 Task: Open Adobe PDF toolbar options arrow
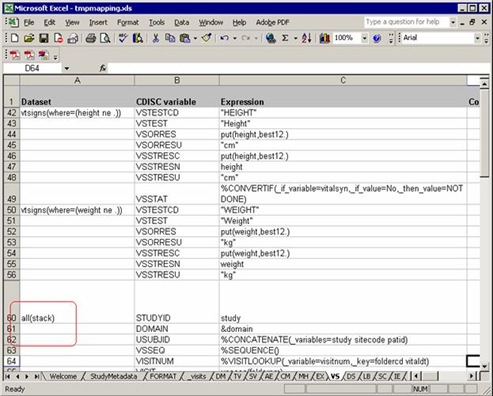pos(55,57)
